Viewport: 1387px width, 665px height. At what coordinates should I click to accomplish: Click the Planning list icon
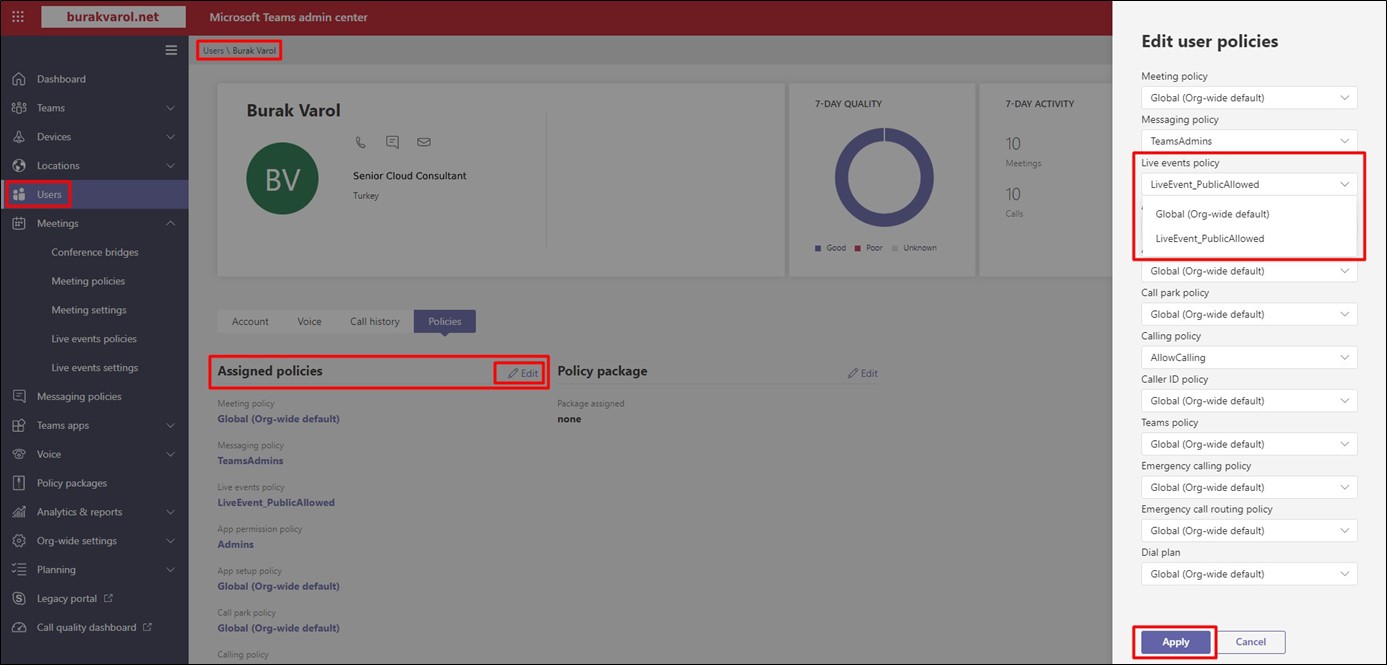(19, 570)
